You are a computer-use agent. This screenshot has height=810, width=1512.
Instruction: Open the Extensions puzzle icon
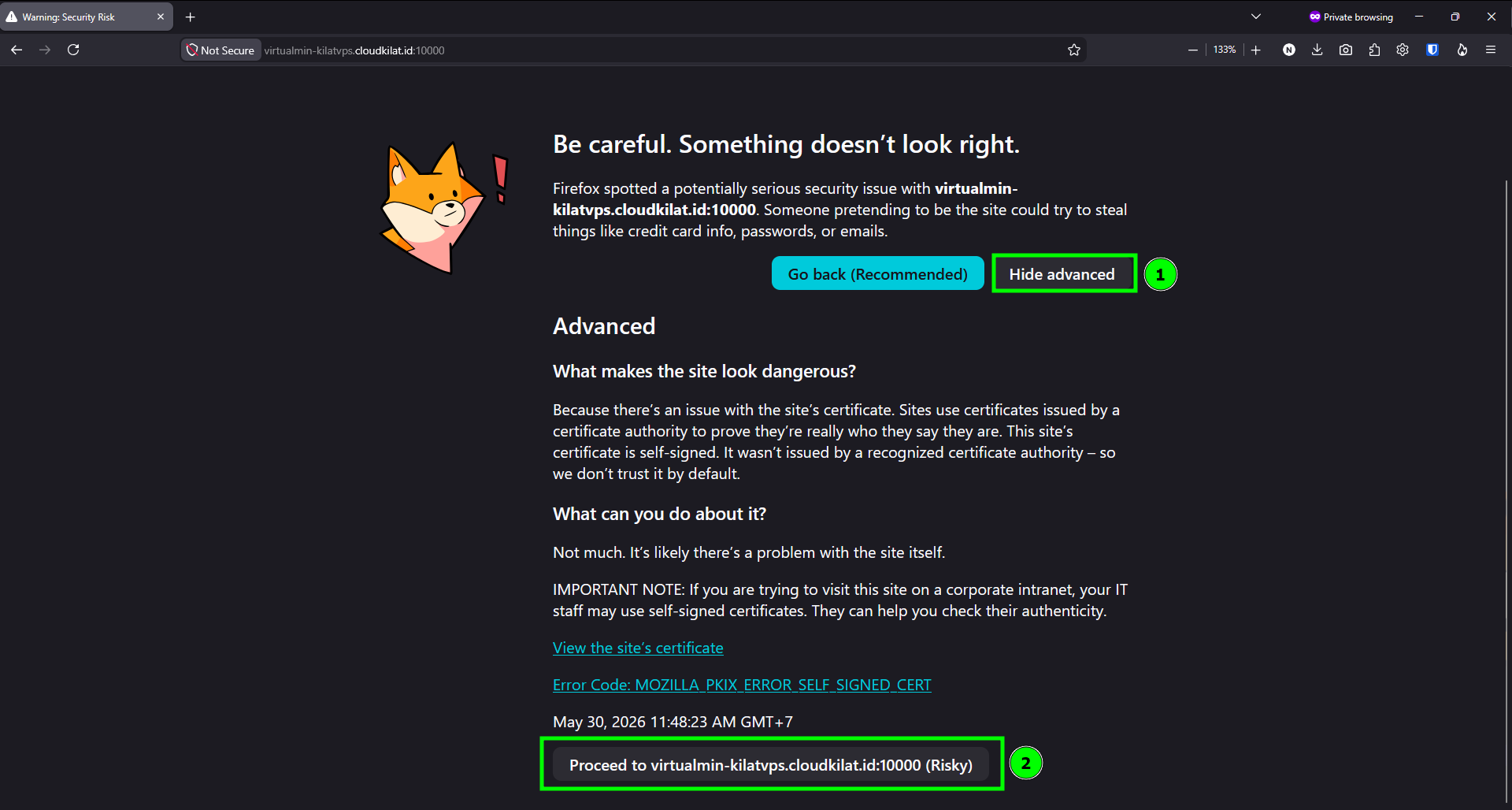pyautogui.click(x=1374, y=50)
